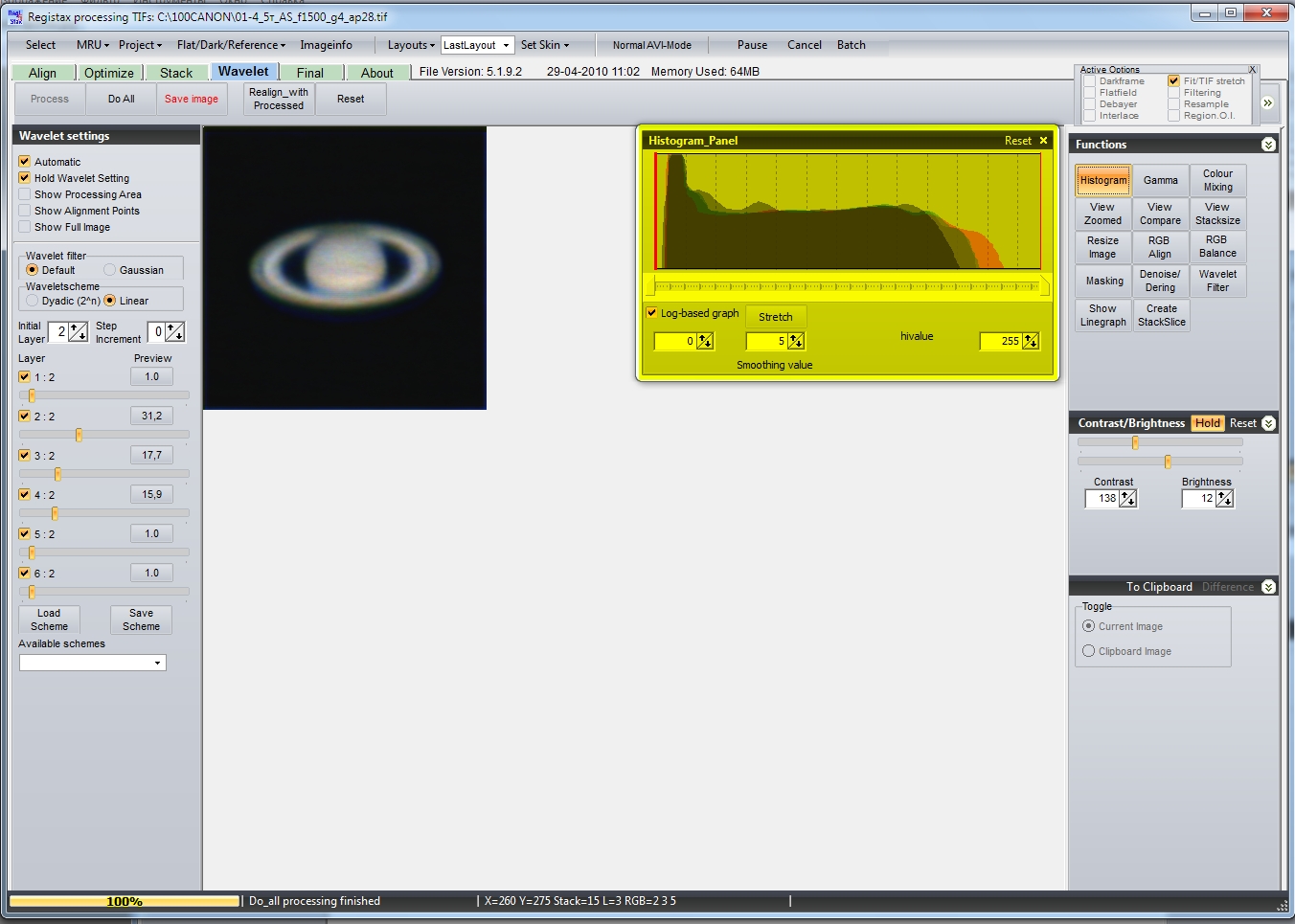Screen dimensions: 1295x924
Task: Open the LastLayout layouts combo box
Action: pyautogui.click(x=506, y=45)
